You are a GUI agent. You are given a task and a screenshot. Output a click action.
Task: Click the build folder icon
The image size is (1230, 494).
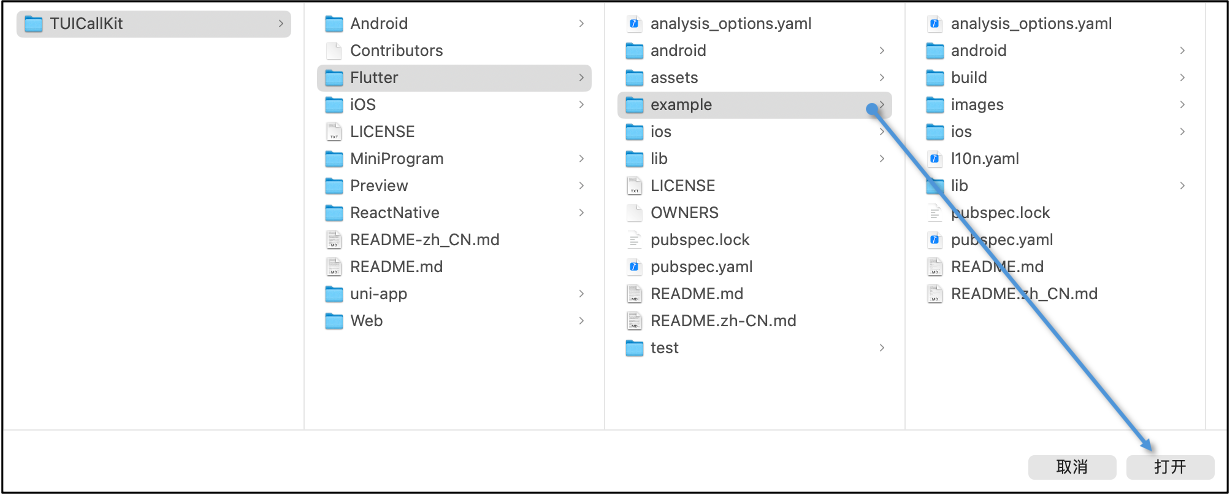click(935, 78)
